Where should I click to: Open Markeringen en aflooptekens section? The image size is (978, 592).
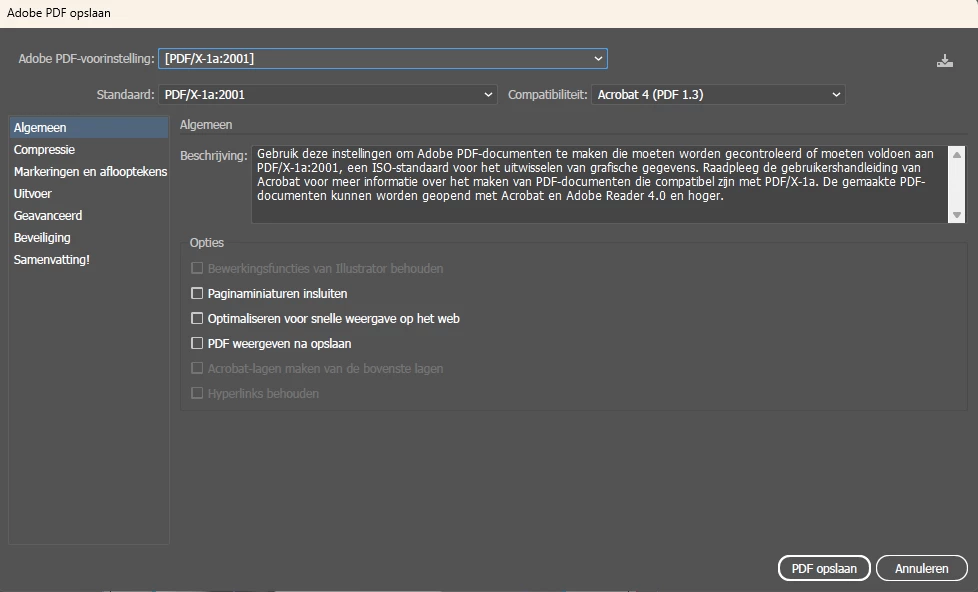pyautogui.click(x=90, y=172)
